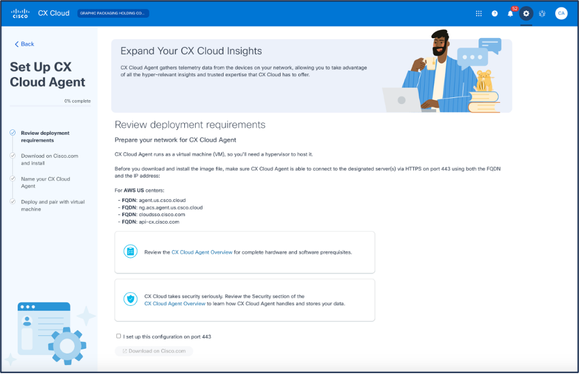Select Deploy and pair with virtual machine step
The width and height of the screenshot is (579, 374).
(53, 205)
